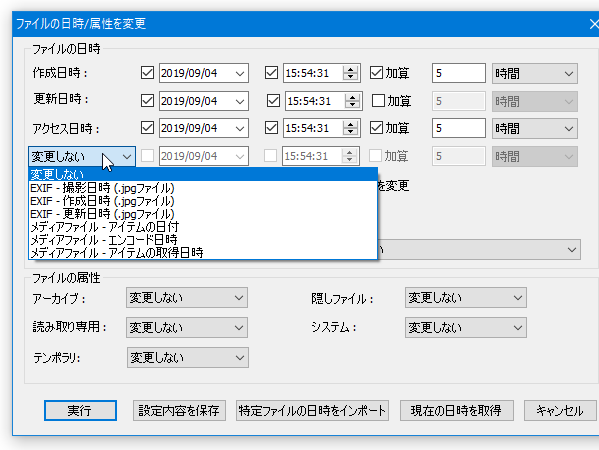
Task: Untick 加算 checkbox in アクセス日時 row
Action: coord(376,128)
